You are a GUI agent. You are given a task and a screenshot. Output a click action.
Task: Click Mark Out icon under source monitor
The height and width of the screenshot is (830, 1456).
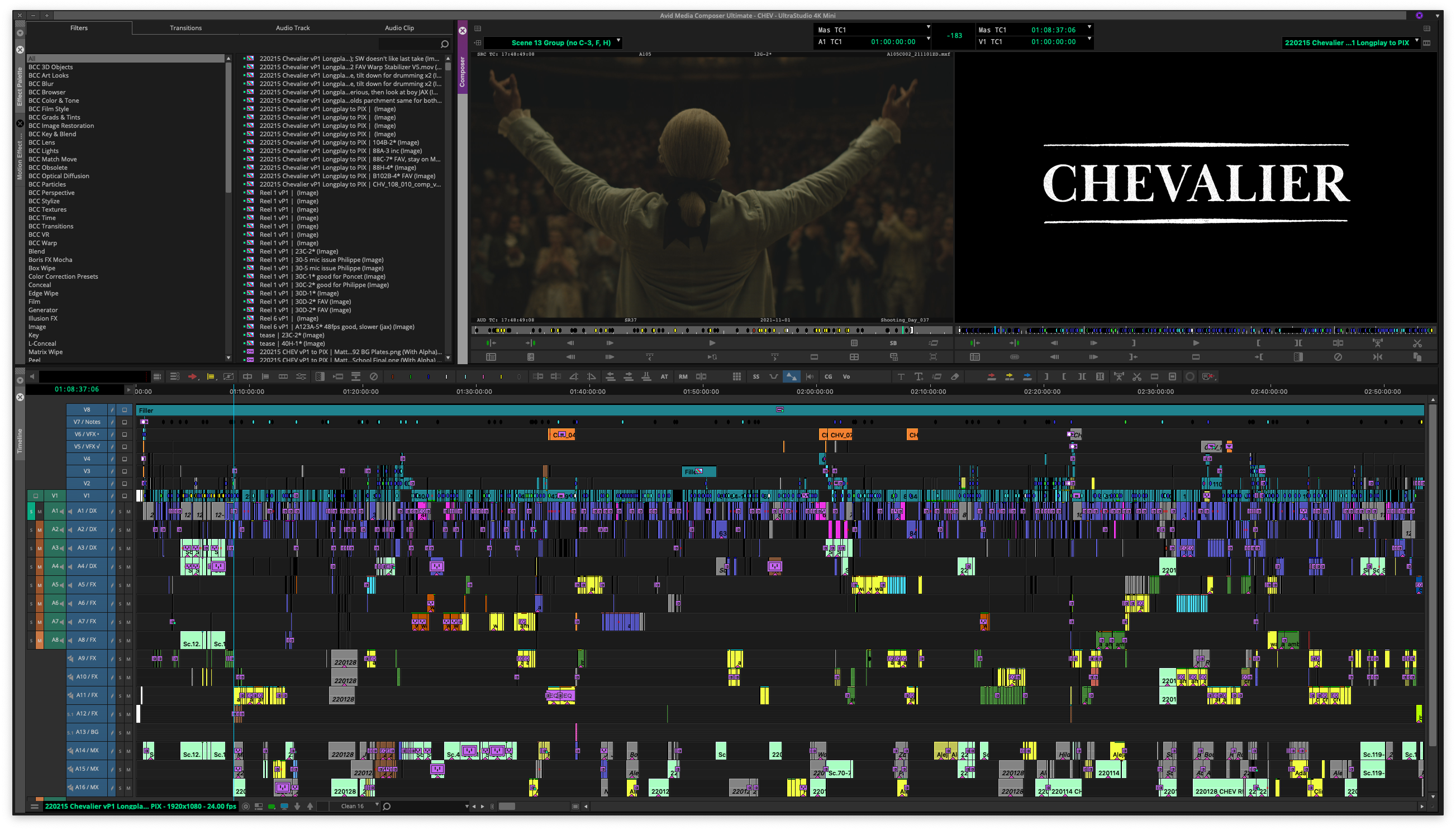[x=531, y=342]
